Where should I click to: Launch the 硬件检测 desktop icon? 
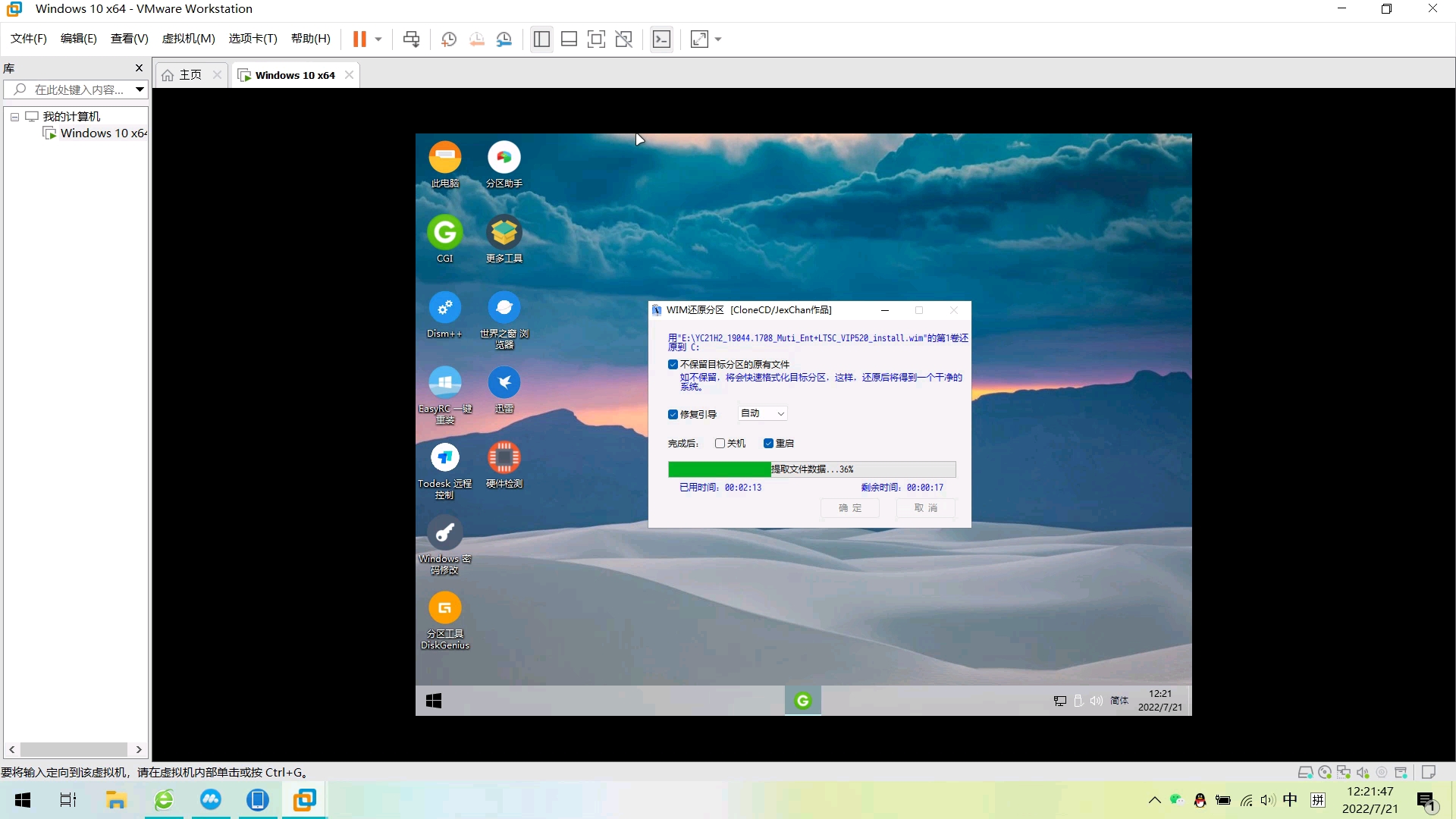tap(504, 465)
